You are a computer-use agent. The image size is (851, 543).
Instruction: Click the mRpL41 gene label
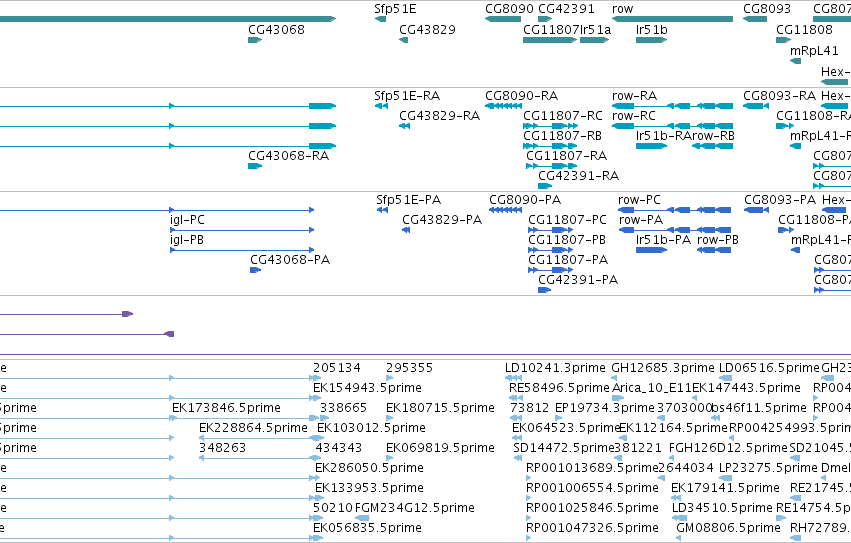[x=814, y=51]
